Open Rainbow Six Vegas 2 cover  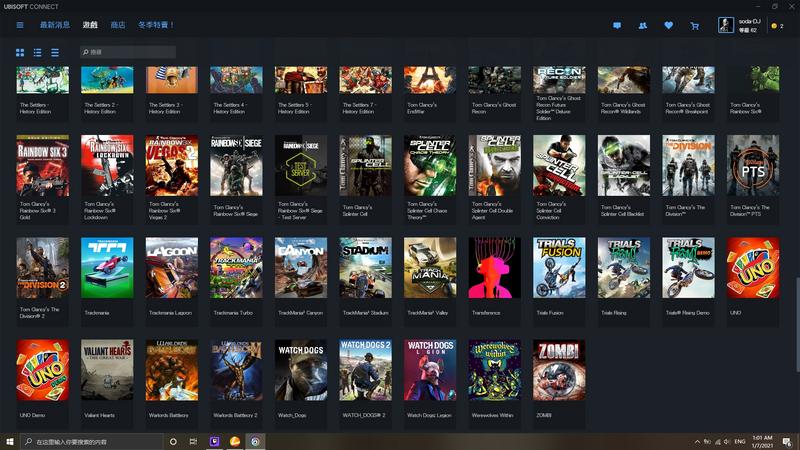click(x=171, y=165)
